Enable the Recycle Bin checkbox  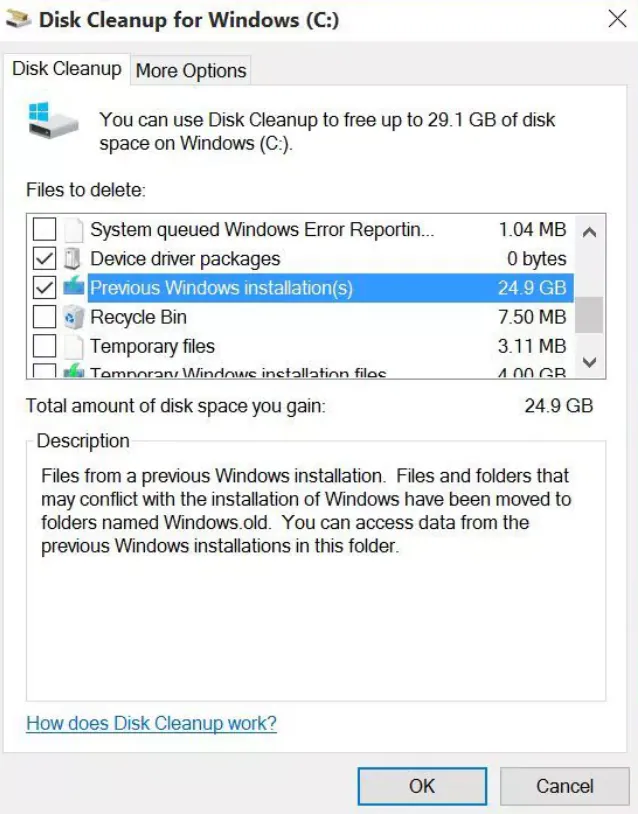pyautogui.click(x=44, y=317)
